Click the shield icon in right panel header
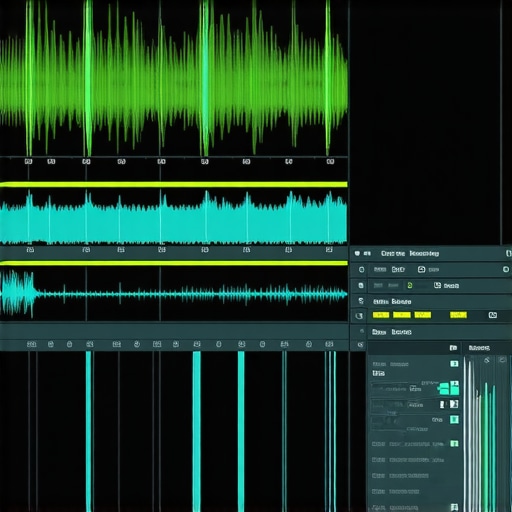This screenshot has height=512, width=512. 357,254
